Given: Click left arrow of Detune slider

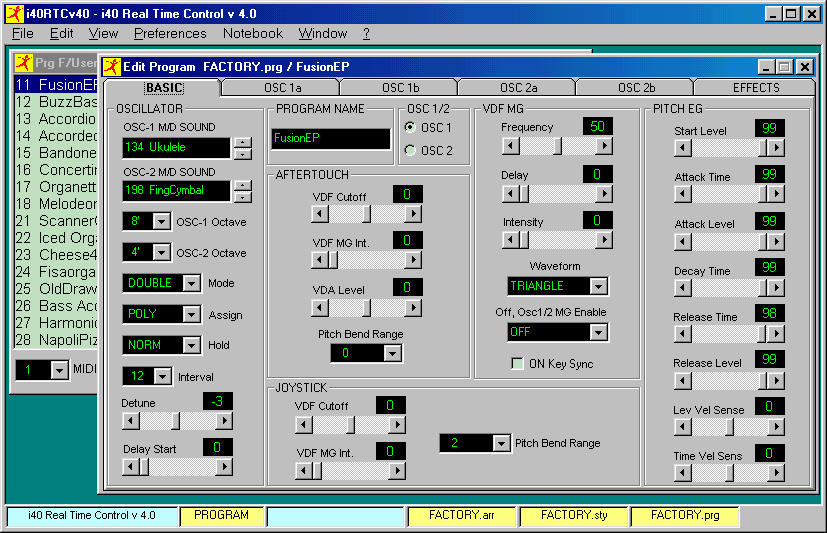Looking at the screenshot, I should [x=129, y=421].
